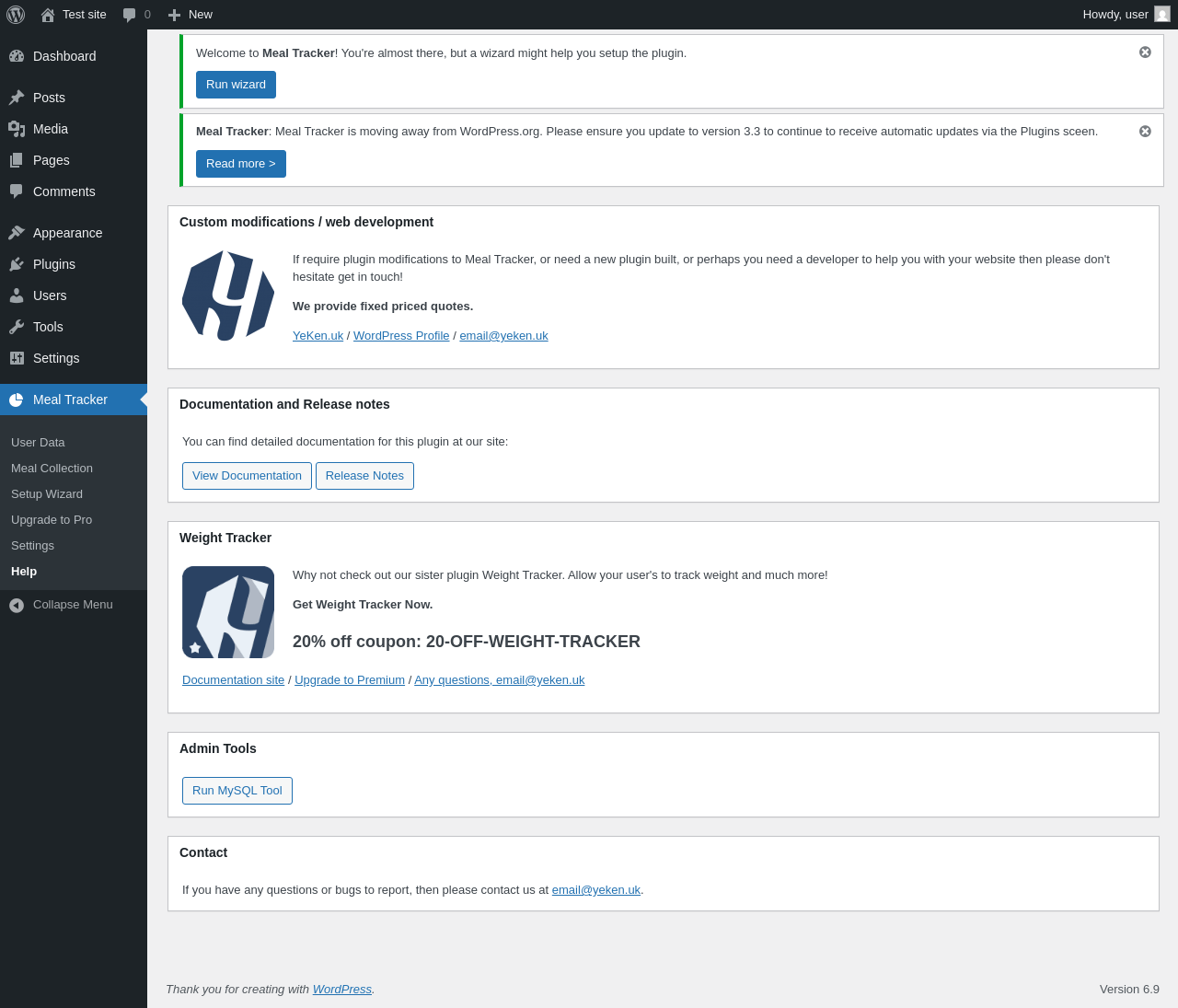This screenshot has width=1178, height=1008.
Task: Click the Settings sliders icon in sidebar
Action: (x=17, y=358)
